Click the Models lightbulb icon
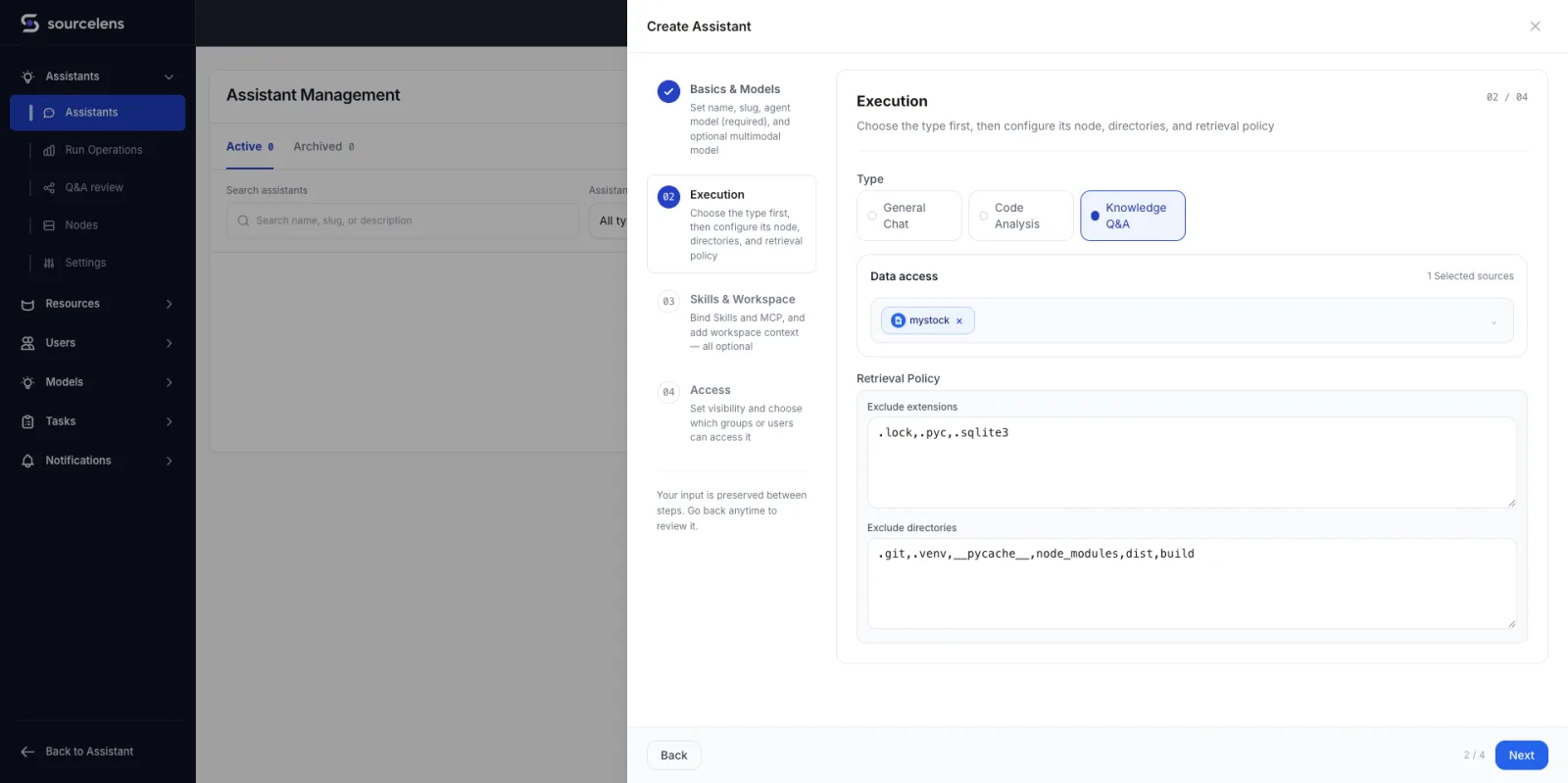 tap(27, 382)
